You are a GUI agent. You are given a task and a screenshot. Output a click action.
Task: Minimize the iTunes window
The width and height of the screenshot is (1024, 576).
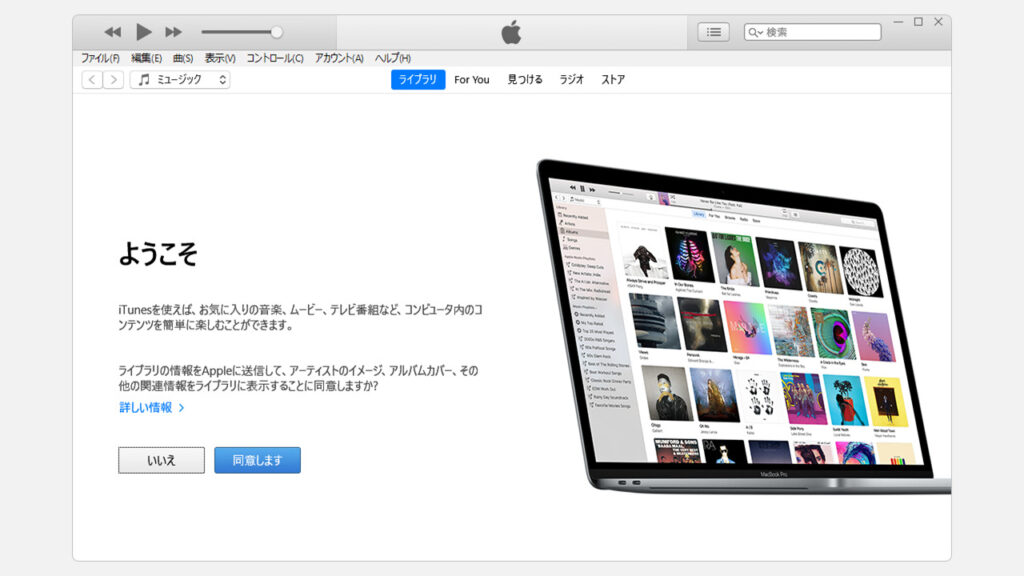click(x=899, y=22)
